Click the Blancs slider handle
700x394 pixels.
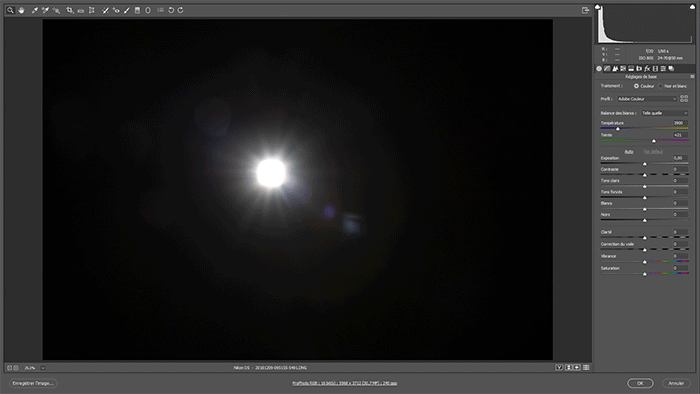[x=645, y=209]
